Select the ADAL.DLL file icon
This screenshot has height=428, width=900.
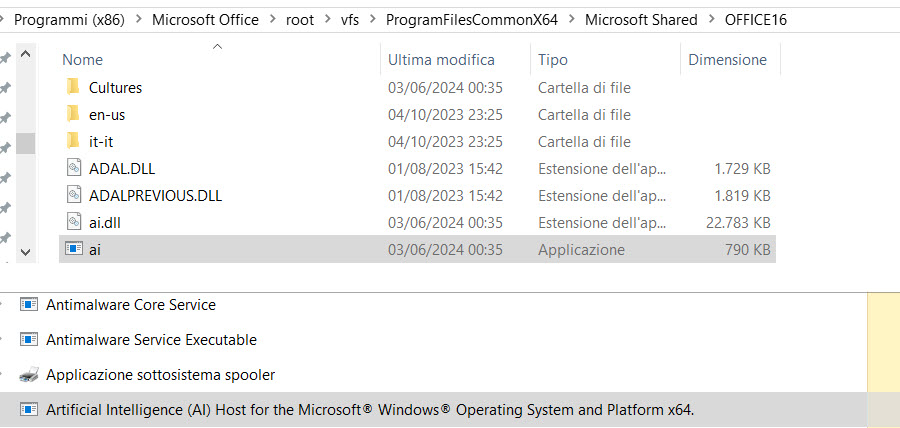(x=73, y=168)
